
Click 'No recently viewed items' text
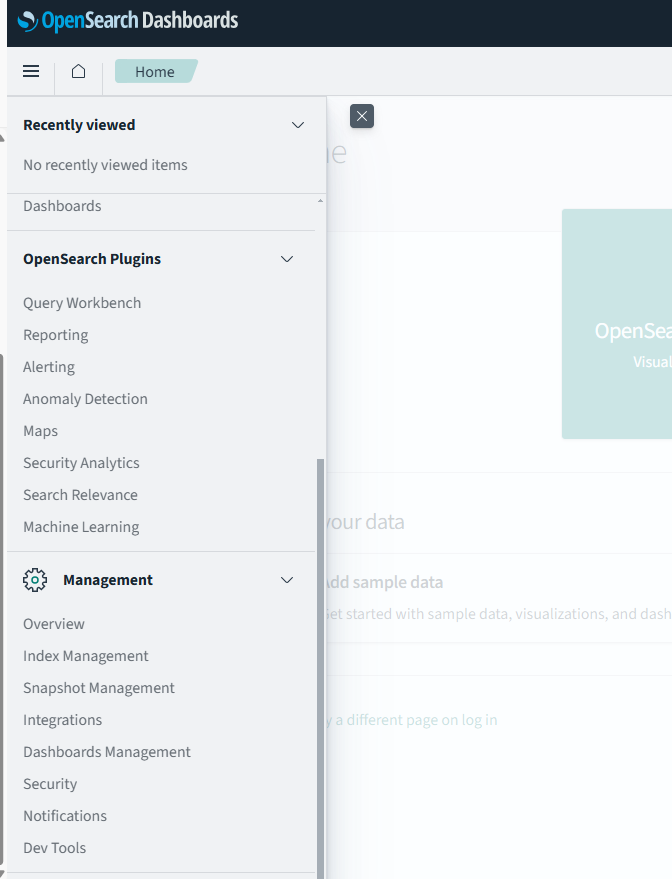pyautogui.click(x=105, y=165)
